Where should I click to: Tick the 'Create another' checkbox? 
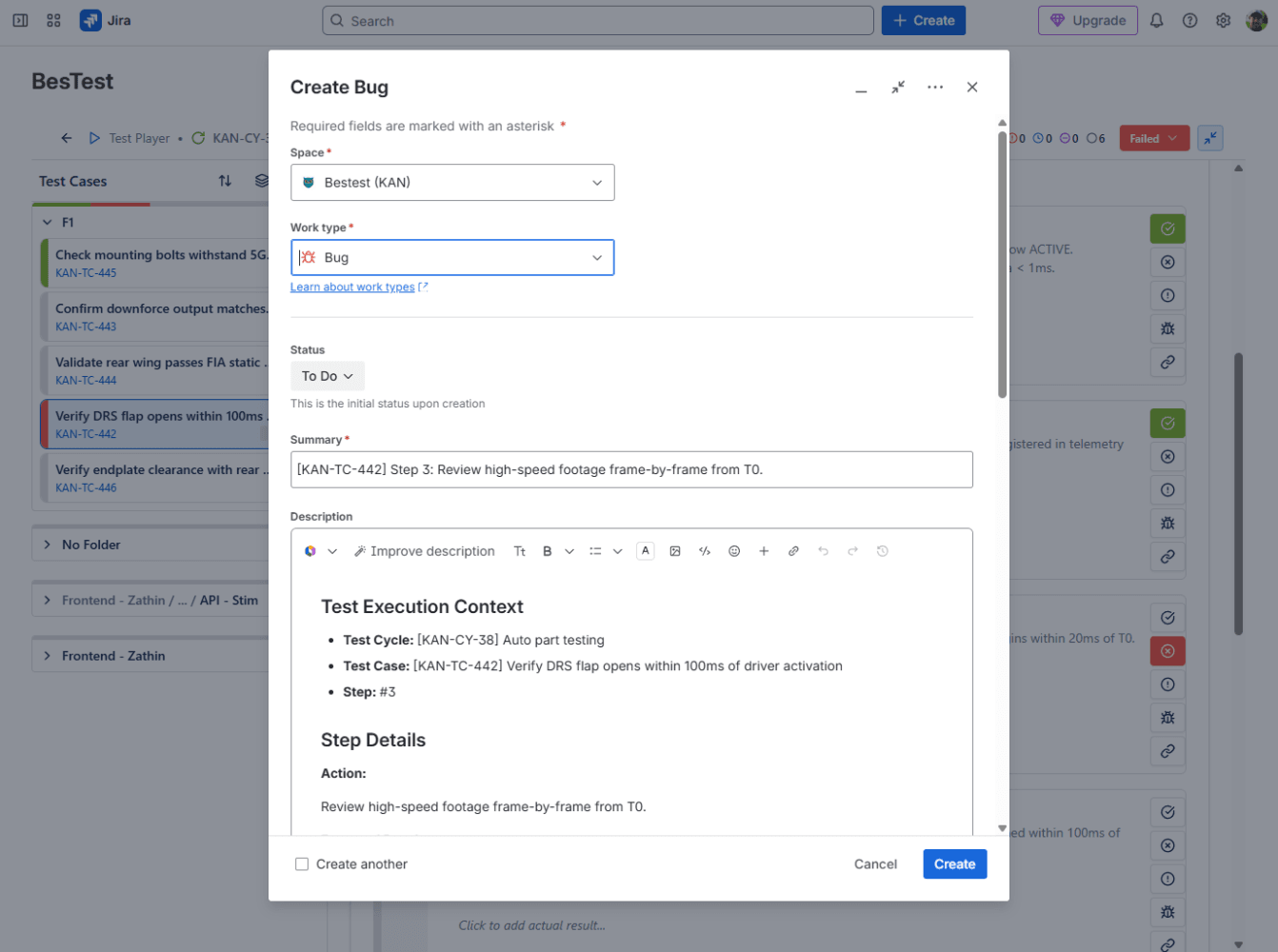coord(302,864)
